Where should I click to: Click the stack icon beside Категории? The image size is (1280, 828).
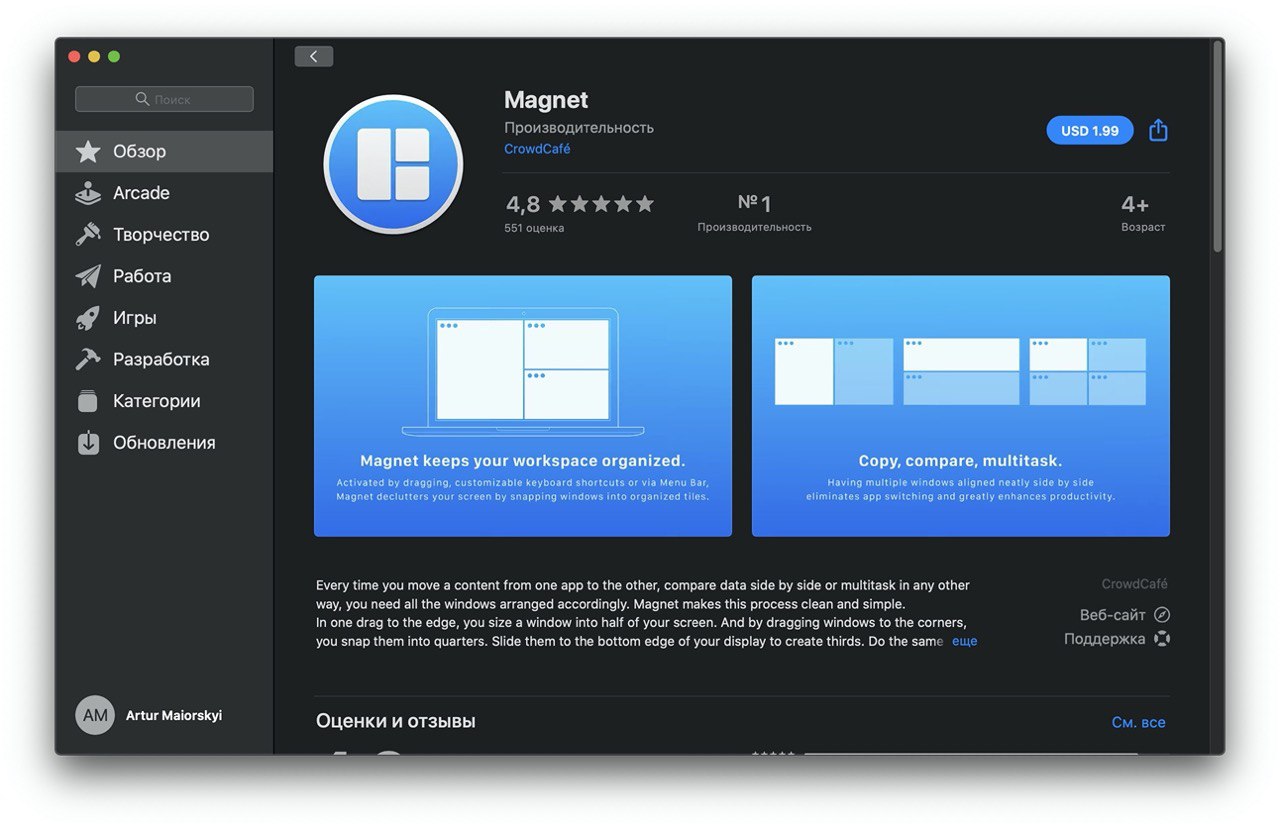pyautogui.click(x=88, y=401)
